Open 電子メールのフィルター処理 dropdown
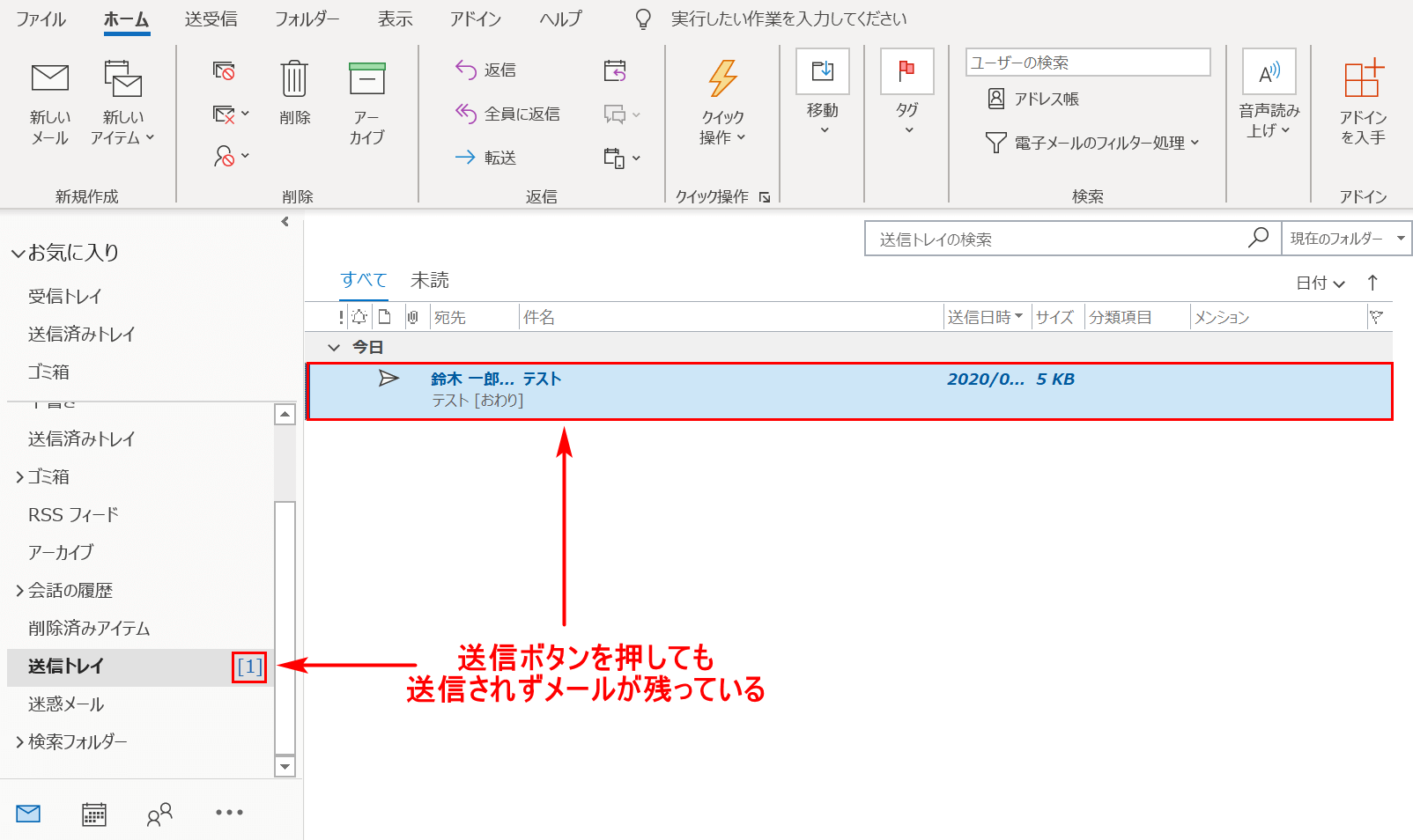 [1092, 143]
